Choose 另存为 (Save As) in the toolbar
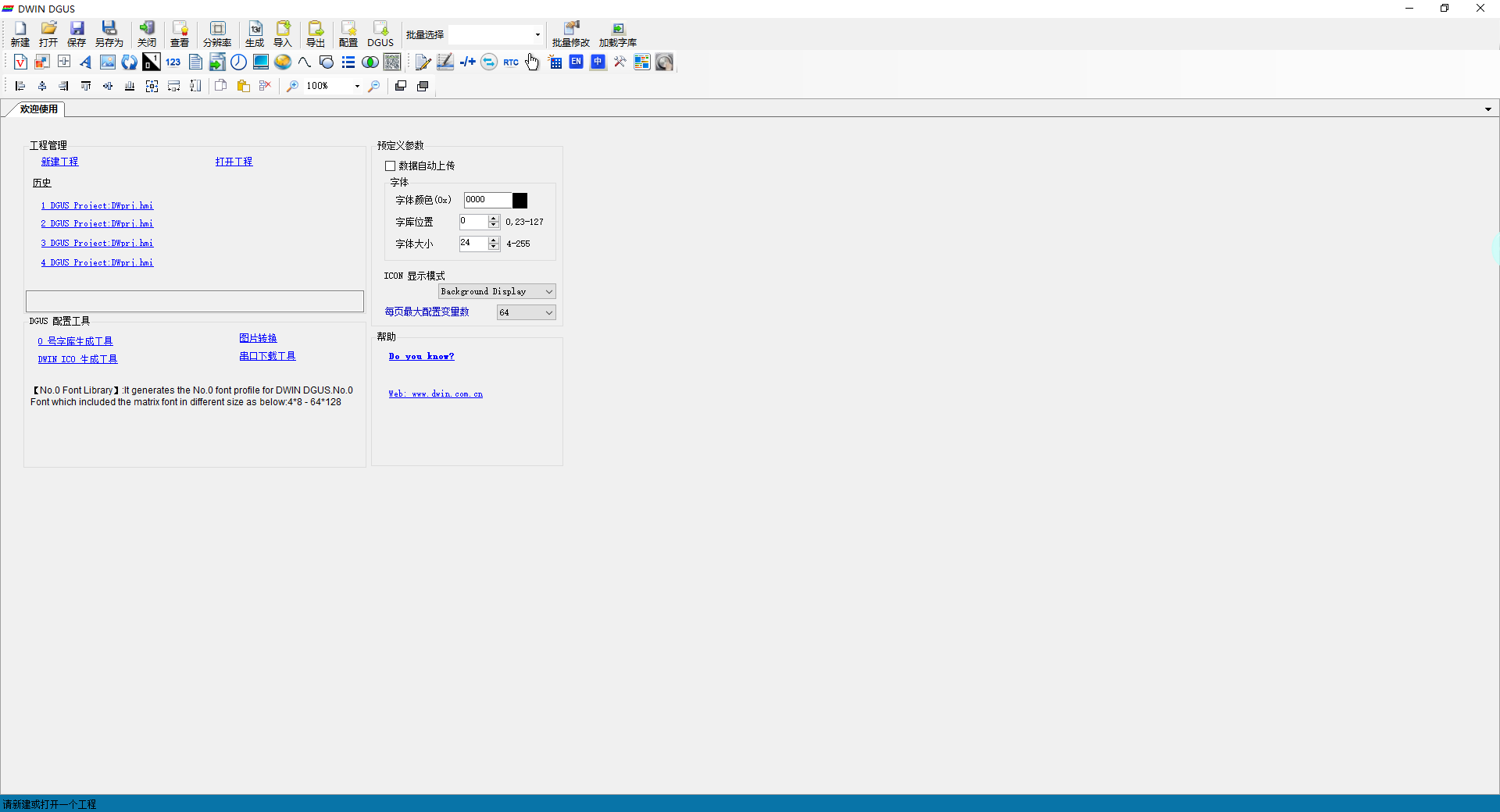Image resolution: width=1500 pixels, height=812 pixels. coord(109,34)
